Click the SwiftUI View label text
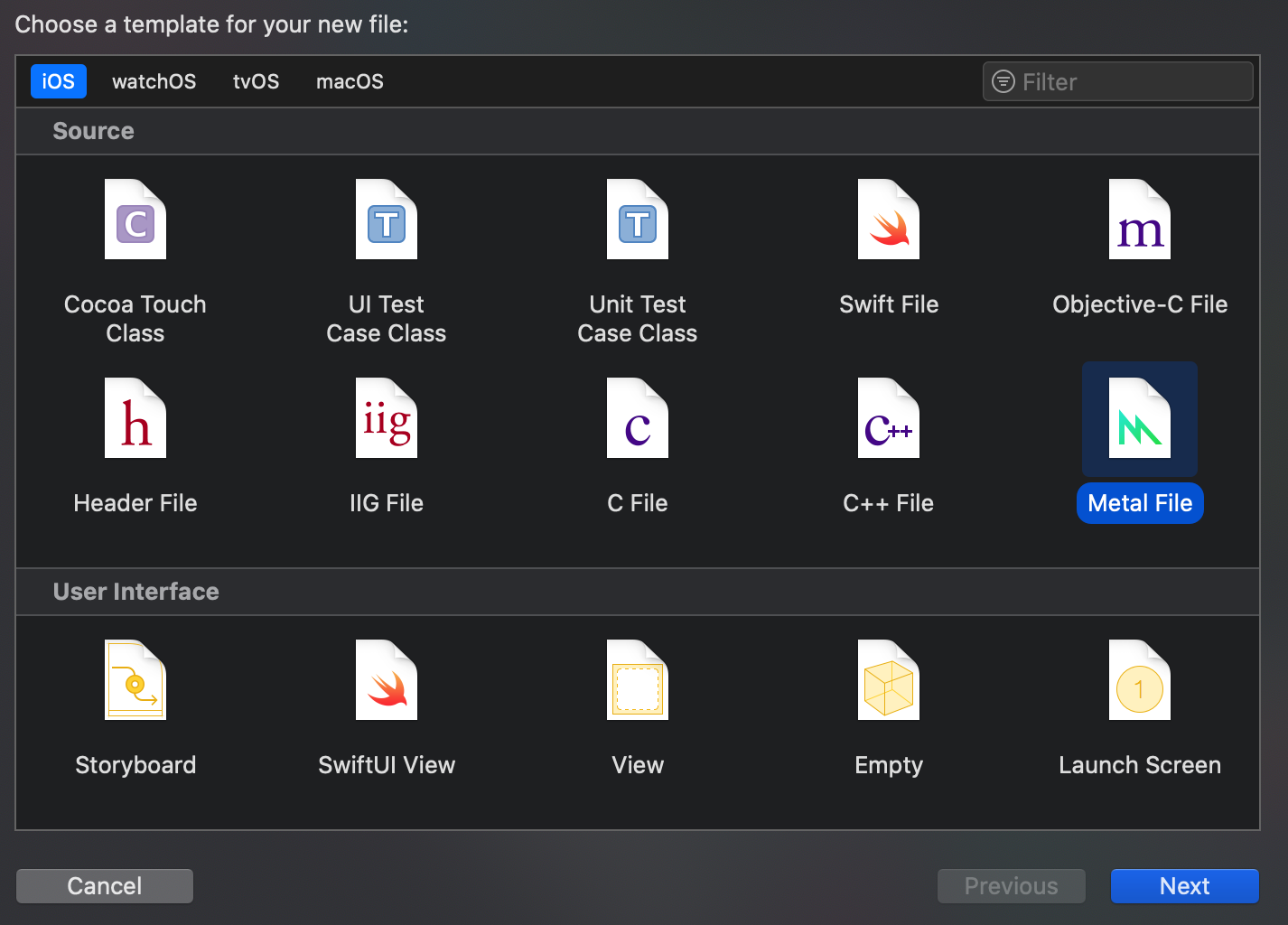The height and width of the screenshot is (925, 1288). [x=387, y=765]
